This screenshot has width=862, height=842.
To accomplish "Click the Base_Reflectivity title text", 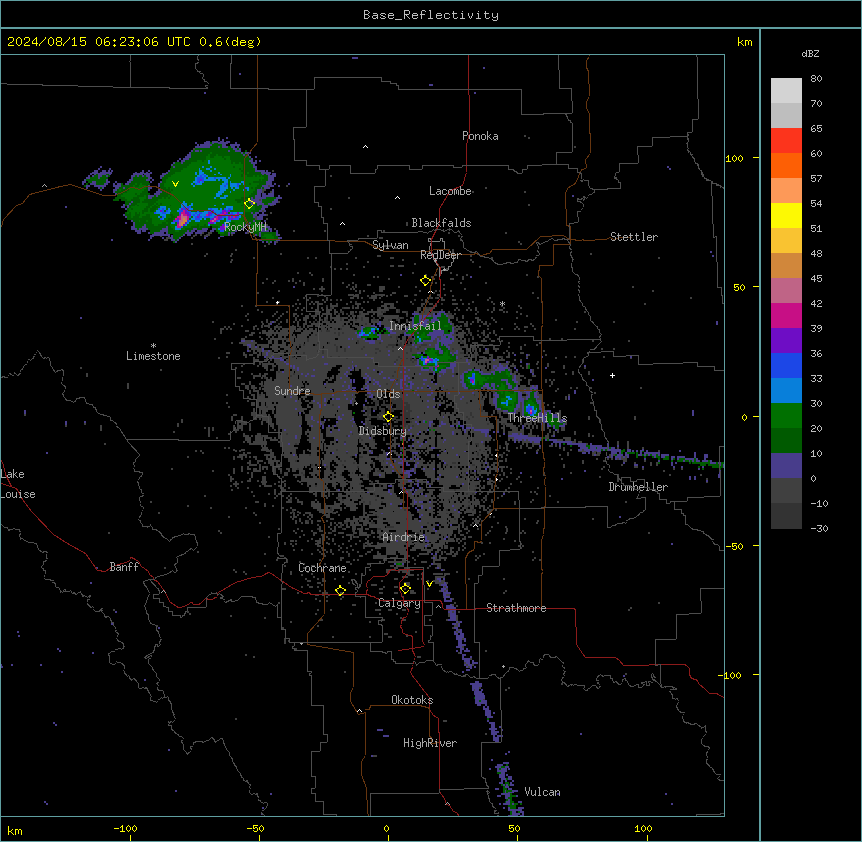I will 431,15.
